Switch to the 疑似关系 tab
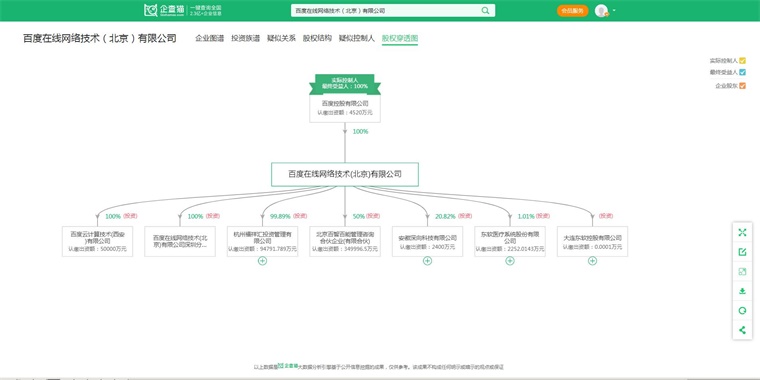760x380 pixels. (281, 38)
